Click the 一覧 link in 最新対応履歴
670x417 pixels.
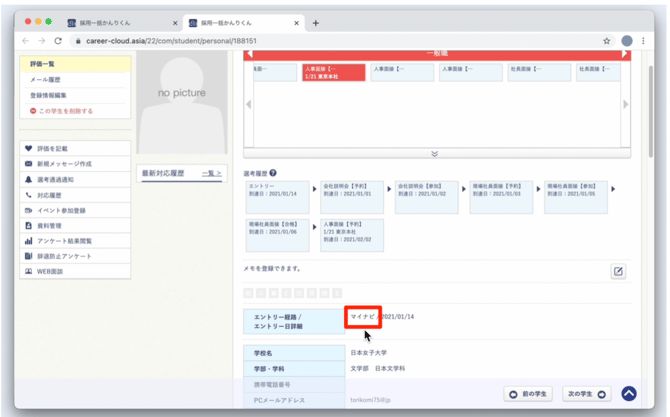click(x=210, y=173)
